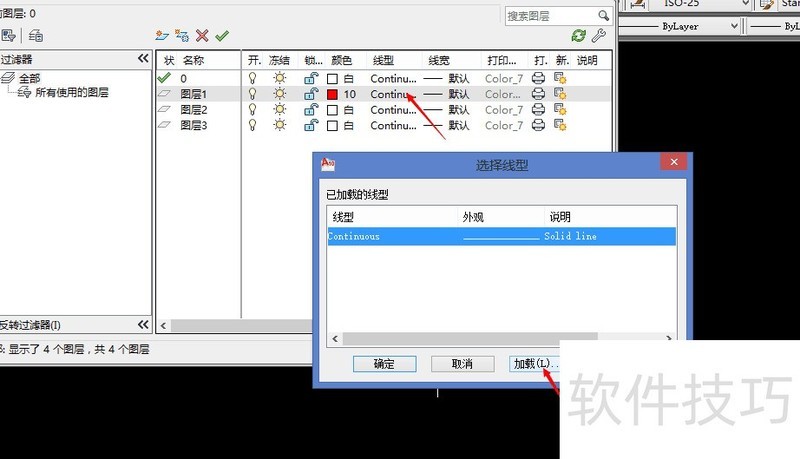Image resolution: width=800 pixels, height=459 pixels.
Task: Click the plot printer icon for 图层1
Action: click(538, 94)
